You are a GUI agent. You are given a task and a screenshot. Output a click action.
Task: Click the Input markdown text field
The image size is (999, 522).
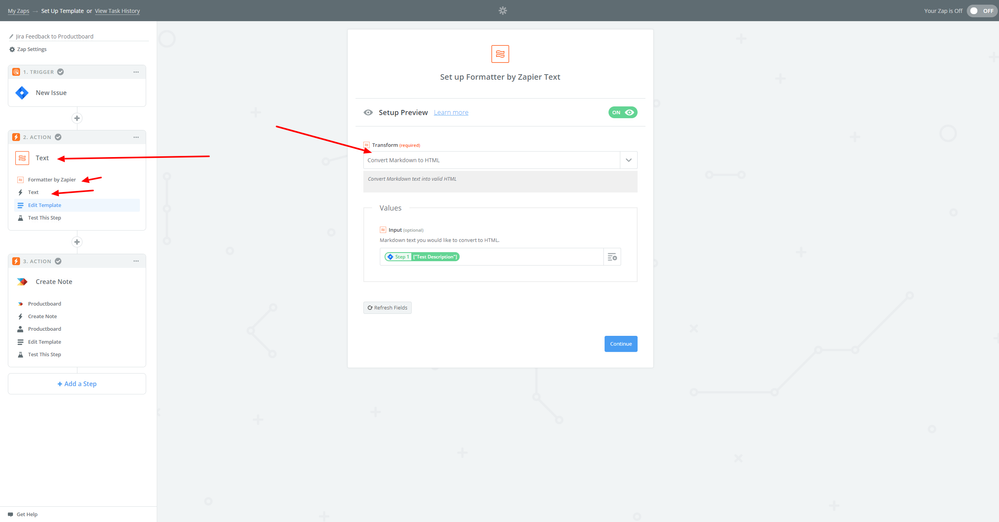click(492, 257)
